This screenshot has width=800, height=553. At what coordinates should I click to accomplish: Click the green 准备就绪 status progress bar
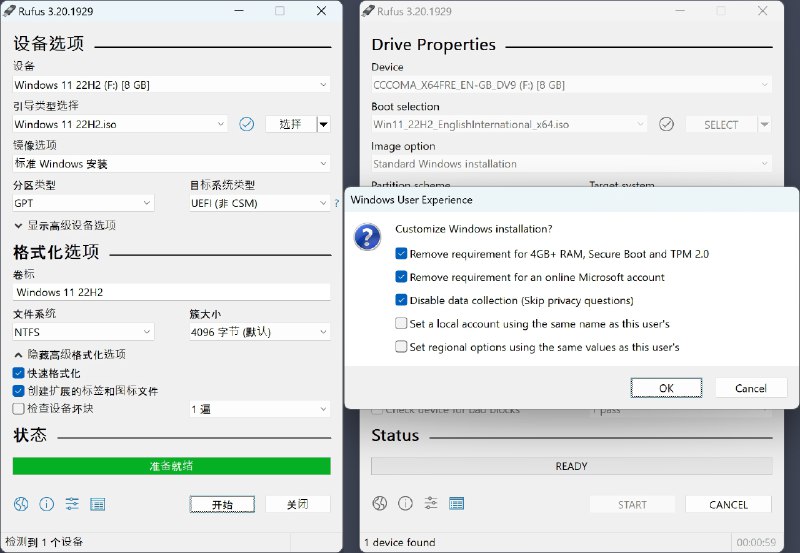[171, 466]
